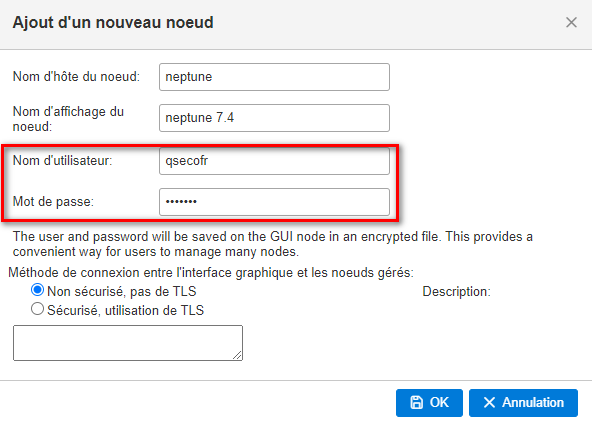Select Sécurisé, utilisation de TLS radio
The height and width of the screenshot is (421, 592).
coord(37,309)
